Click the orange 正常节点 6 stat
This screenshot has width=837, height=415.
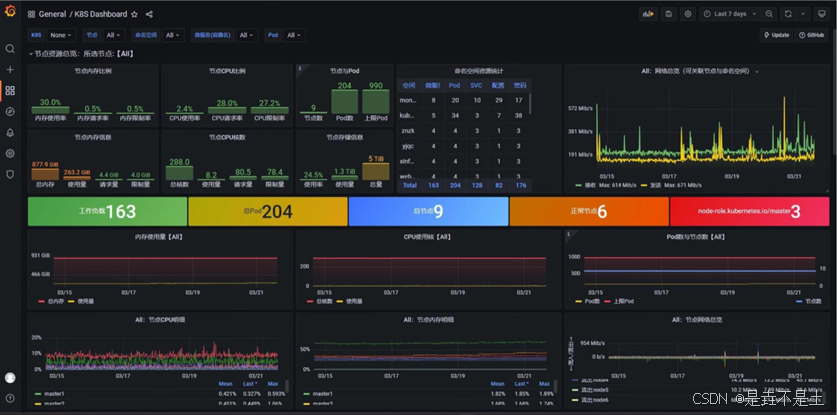589,212
